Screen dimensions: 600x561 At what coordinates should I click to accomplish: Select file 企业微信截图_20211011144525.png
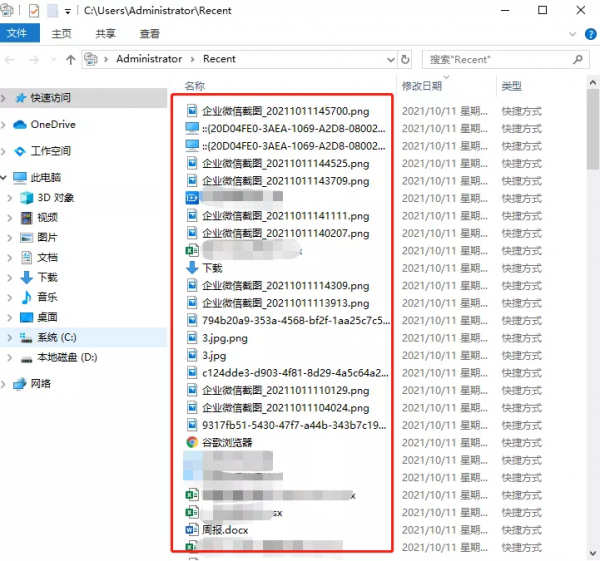pos(285,164)
